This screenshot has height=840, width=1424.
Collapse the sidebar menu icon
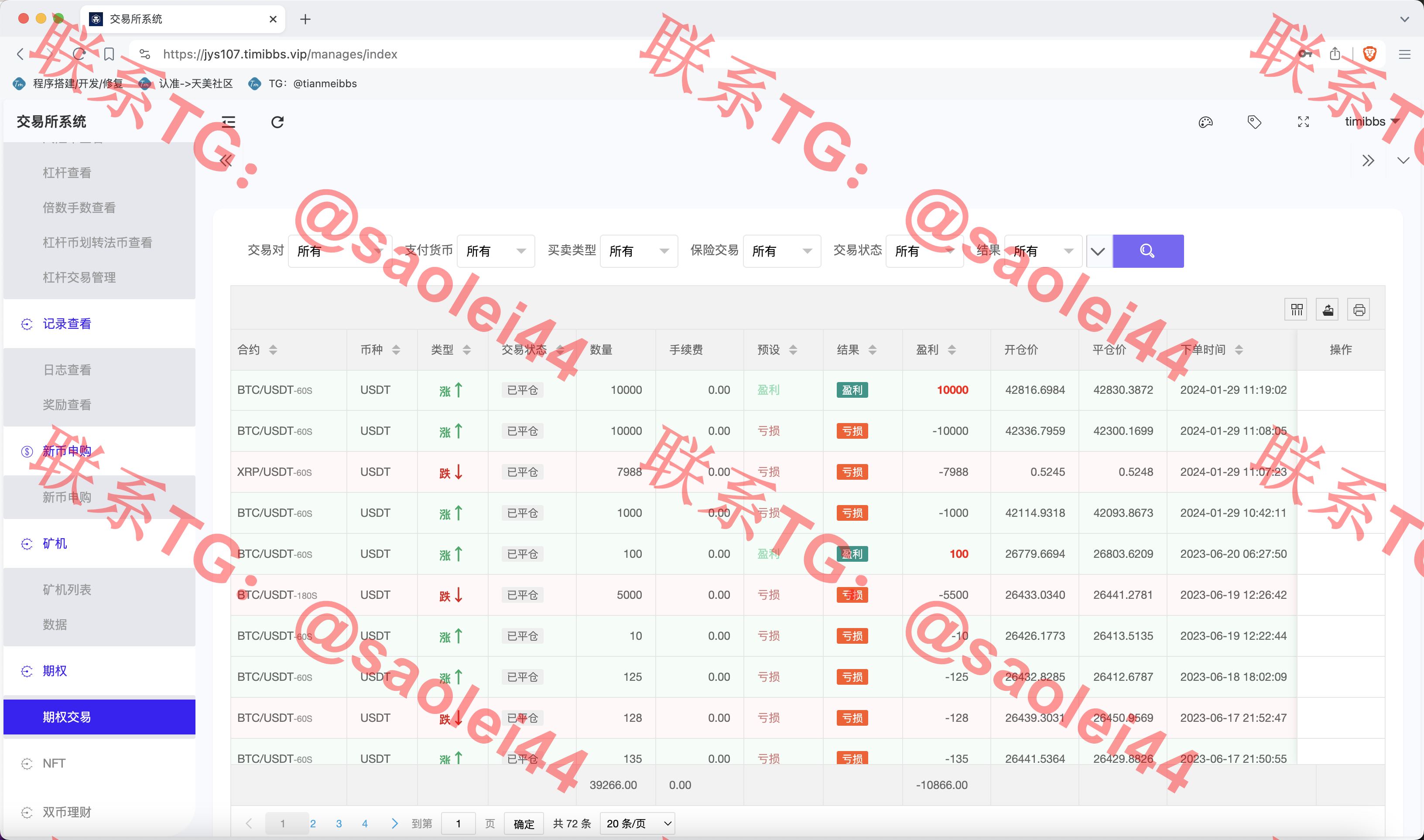228,122
